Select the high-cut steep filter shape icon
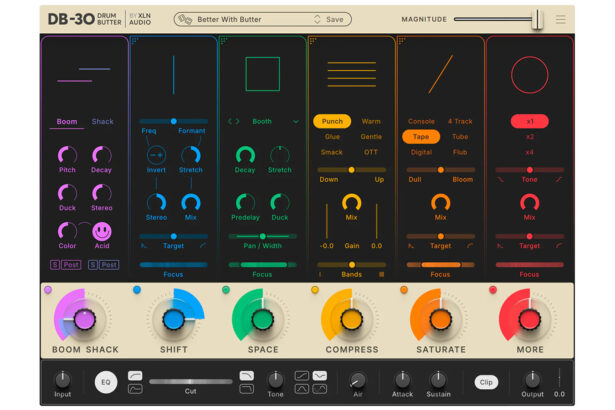 tap(246, 389)
